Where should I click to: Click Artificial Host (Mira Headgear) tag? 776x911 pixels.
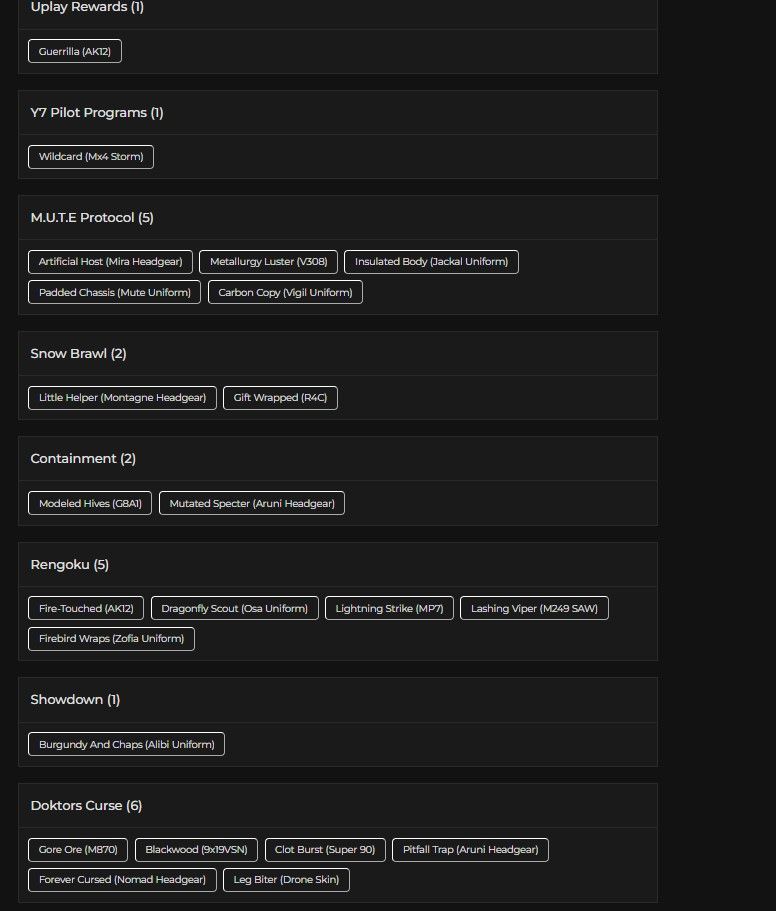click(x=110, y=262)
